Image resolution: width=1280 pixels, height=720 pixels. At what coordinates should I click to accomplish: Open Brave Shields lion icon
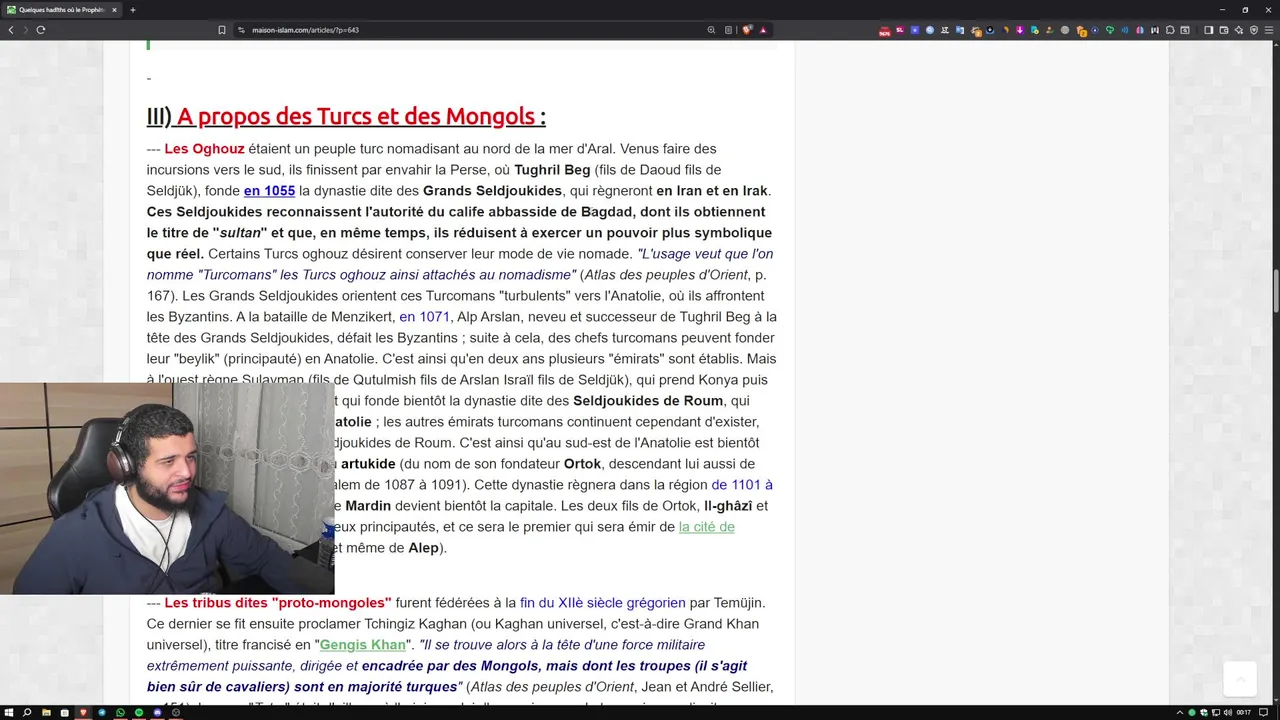(x=746, y=30)
